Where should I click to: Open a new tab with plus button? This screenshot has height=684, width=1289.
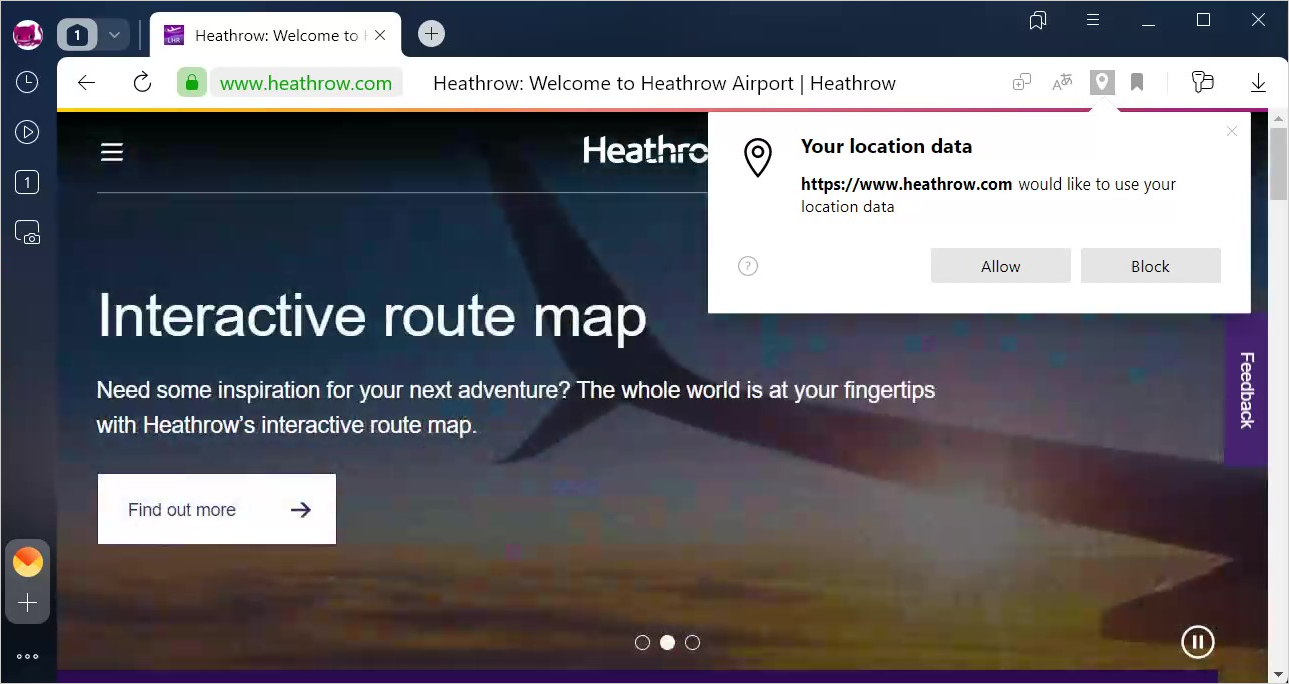coord(431,34)
